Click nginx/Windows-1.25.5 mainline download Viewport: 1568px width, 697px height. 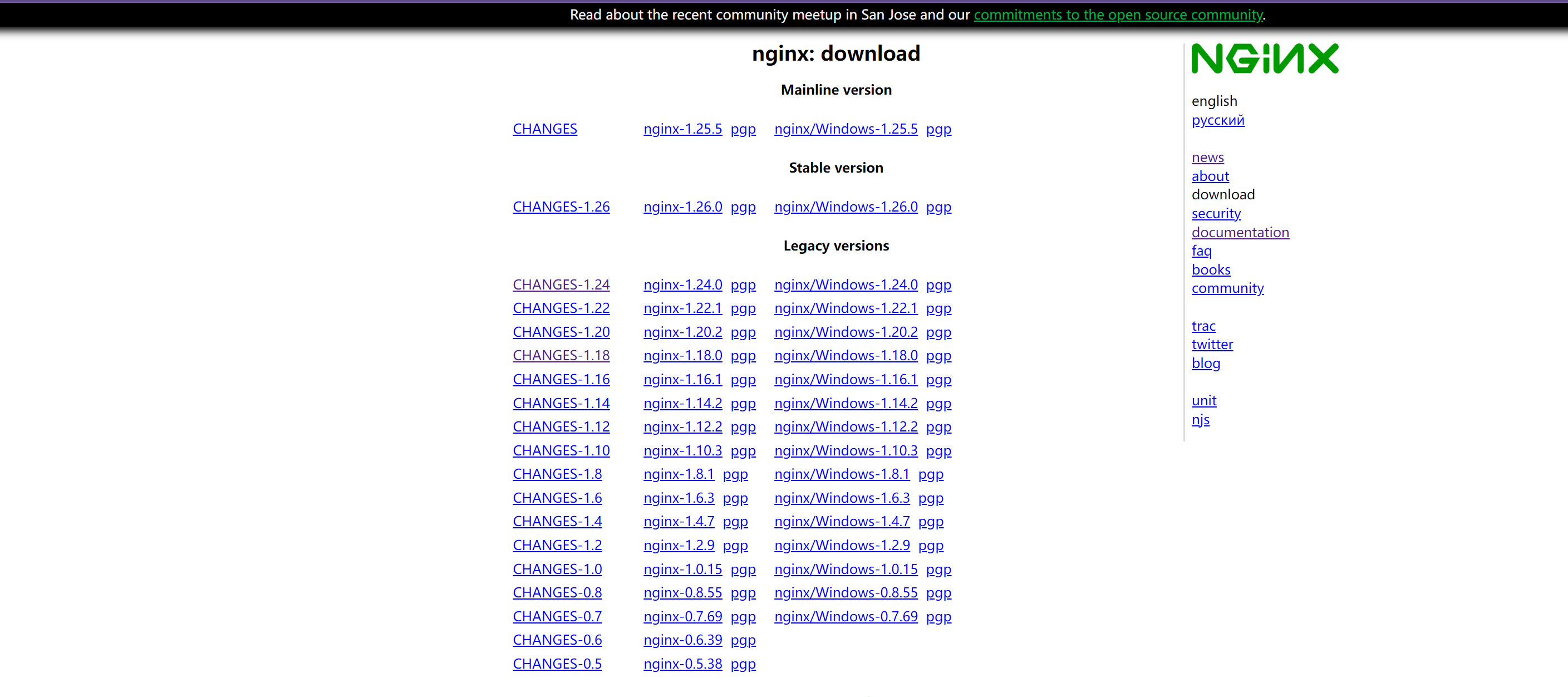tap(846, 128)
